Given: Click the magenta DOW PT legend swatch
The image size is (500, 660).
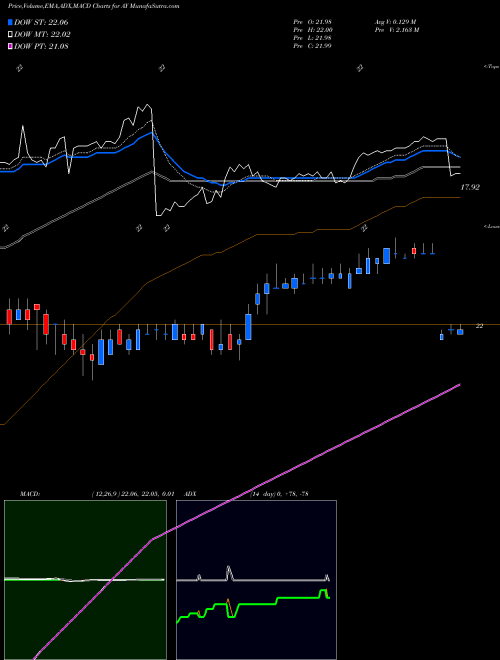Looking at the screenshot, I should pos(11,46).
